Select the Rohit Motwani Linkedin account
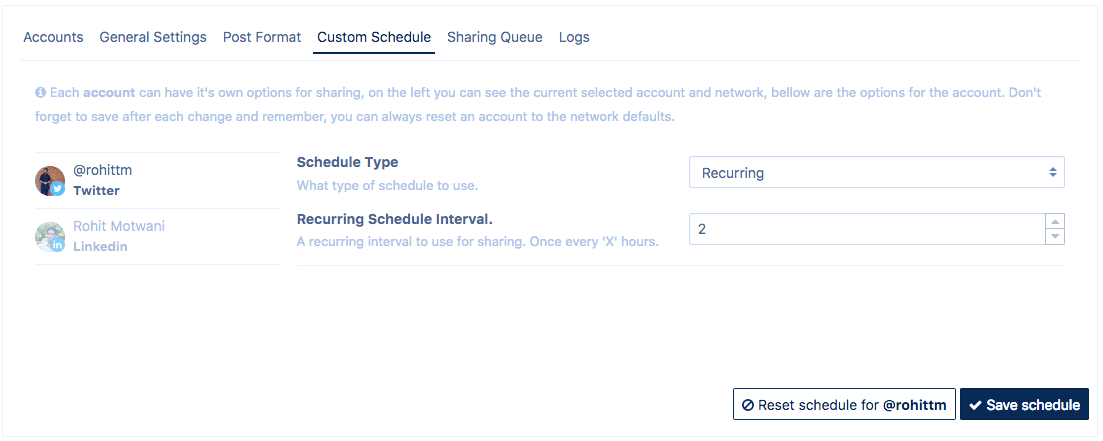Screen dimensions: 1103x441 point(119,236)
